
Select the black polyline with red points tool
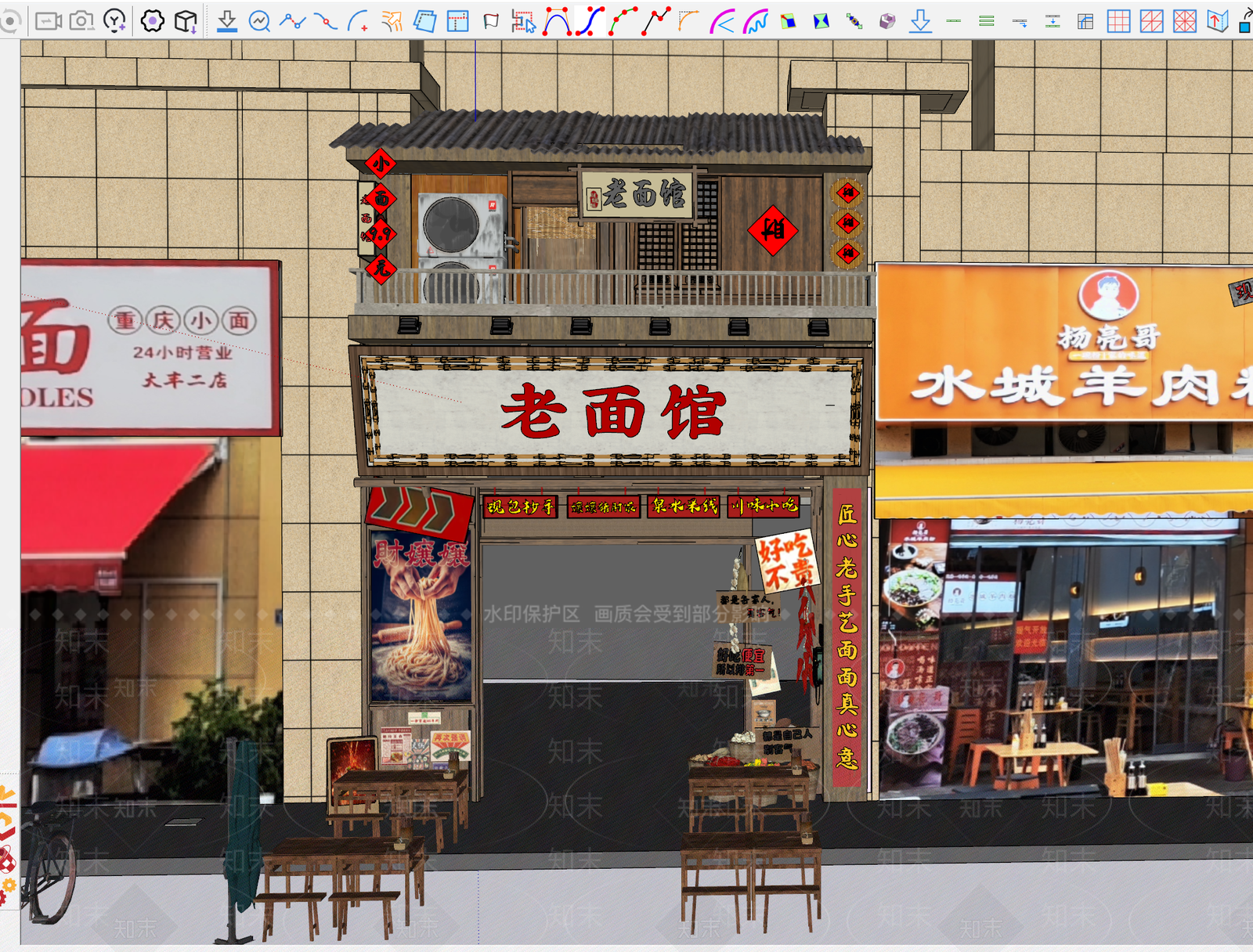point(655,21)
